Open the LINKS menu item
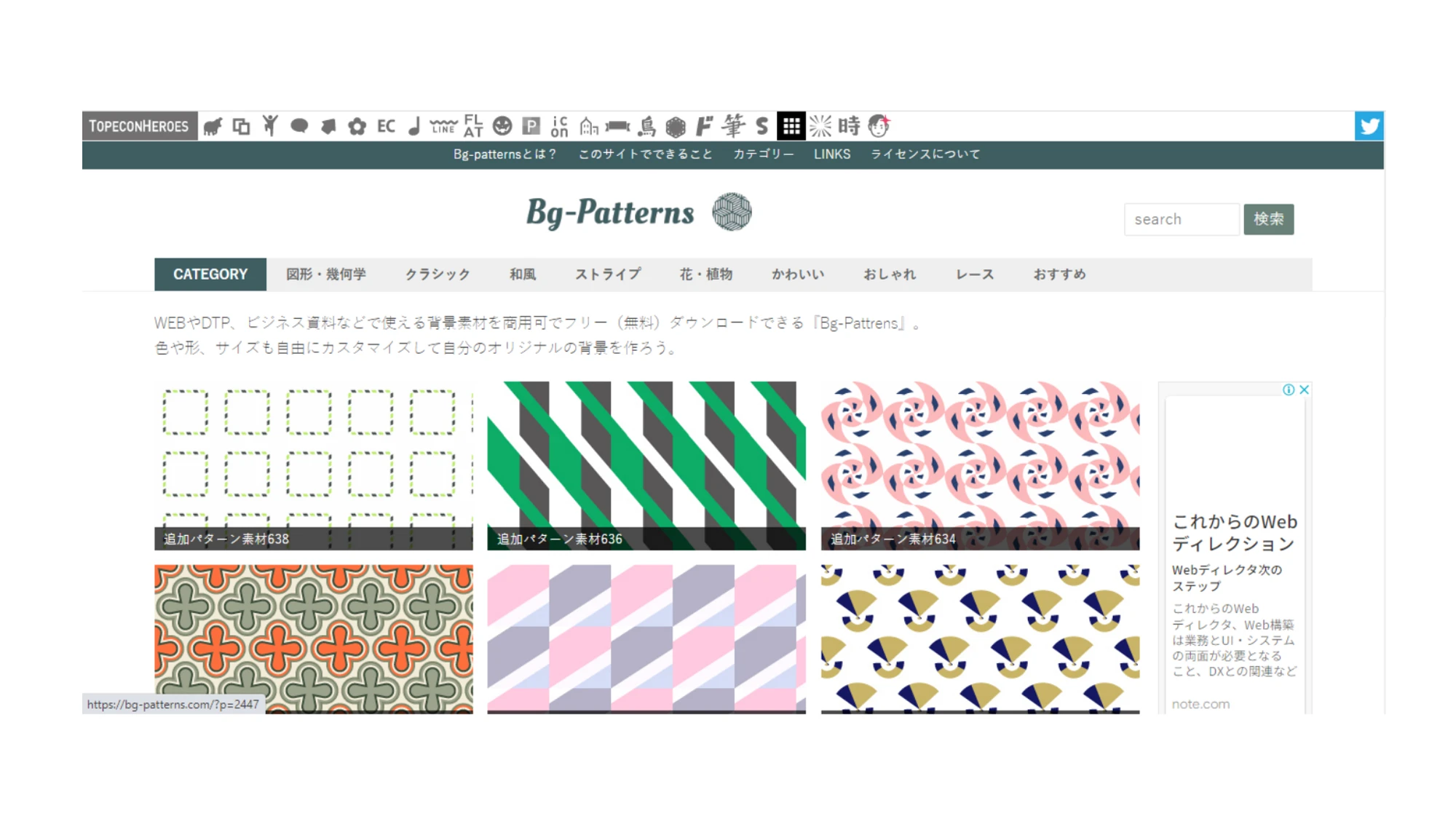This screenshot has height=819, width=1456. point(832,154)
